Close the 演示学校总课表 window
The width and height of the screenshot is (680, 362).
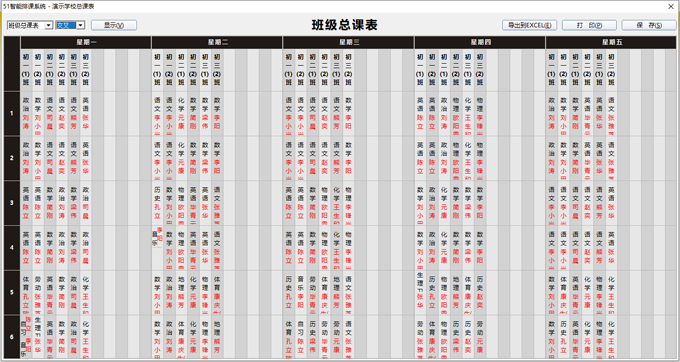coord(670,6)
